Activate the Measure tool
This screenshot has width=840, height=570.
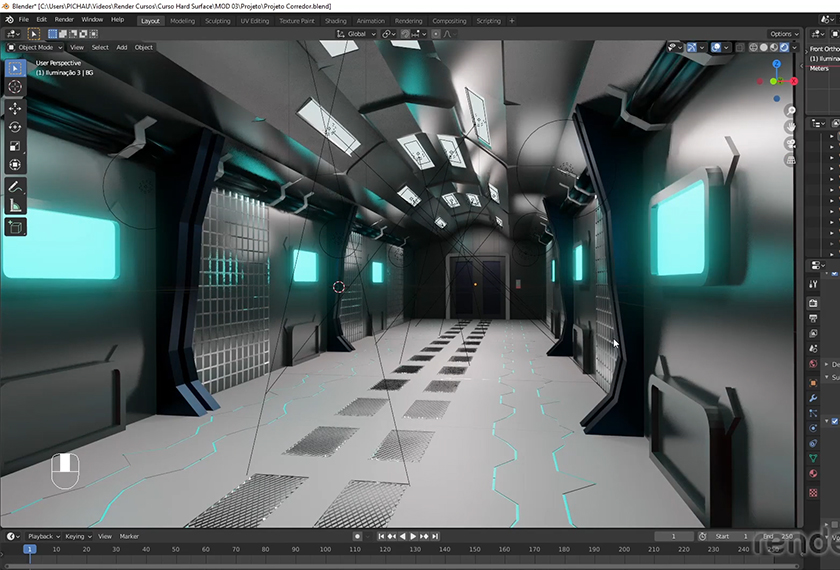pyautogui.click(x=15, y=206)
